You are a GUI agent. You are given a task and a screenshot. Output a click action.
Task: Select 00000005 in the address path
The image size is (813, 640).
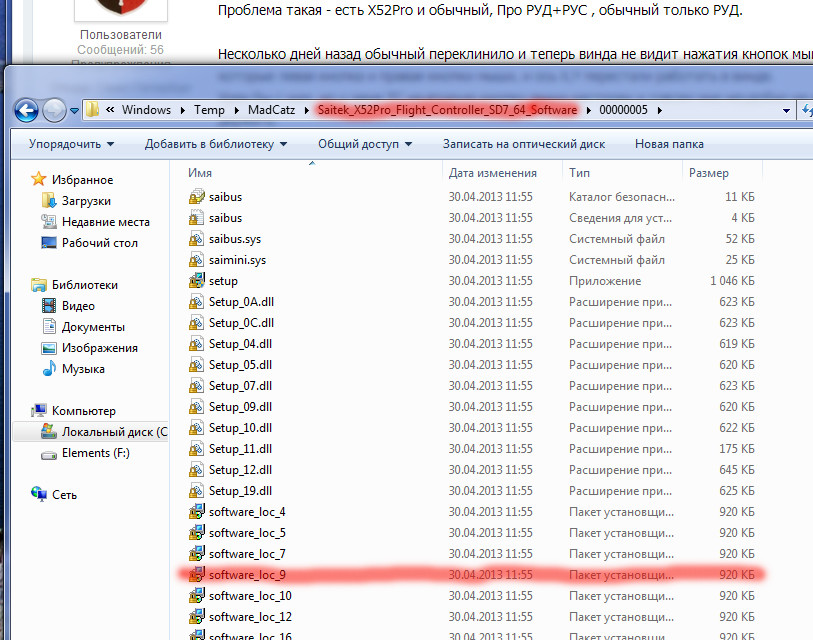click(x=623, y=110)
